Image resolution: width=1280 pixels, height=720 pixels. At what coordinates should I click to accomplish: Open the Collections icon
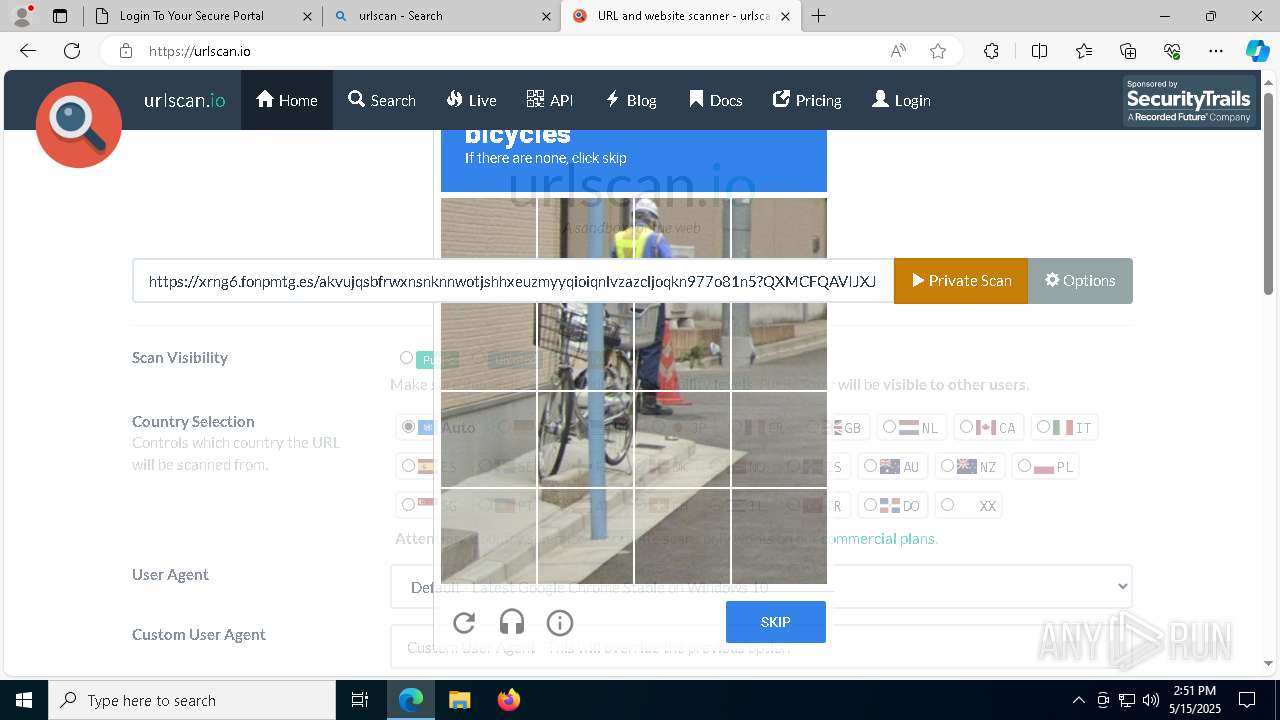(x=1128, y=51)
